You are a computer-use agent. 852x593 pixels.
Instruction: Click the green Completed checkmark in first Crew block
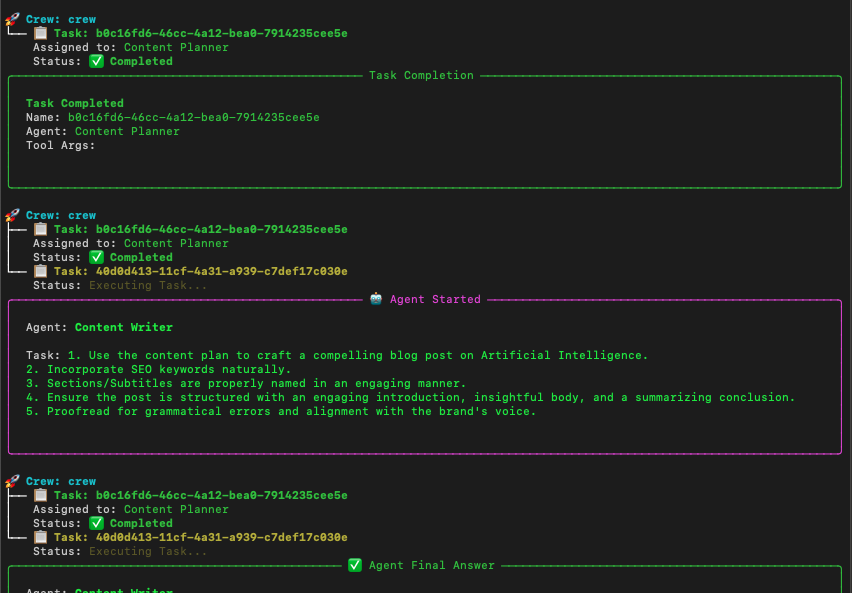click(x=97, y=61)
